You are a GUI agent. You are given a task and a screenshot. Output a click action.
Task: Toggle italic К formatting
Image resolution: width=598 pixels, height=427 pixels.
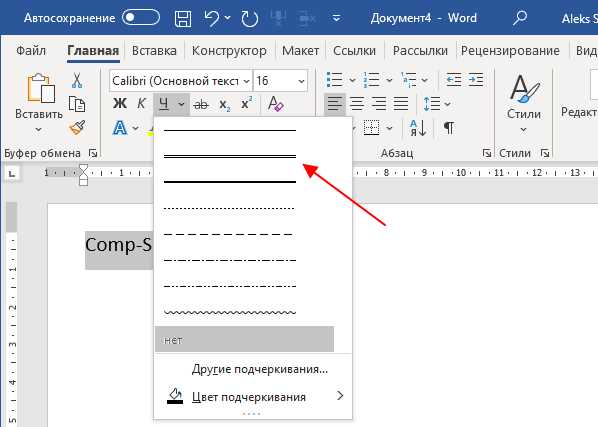pyautogui.click(x=141, y=103)
